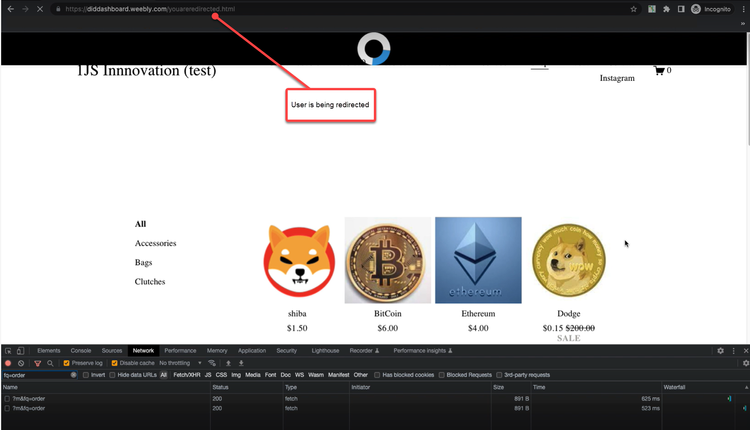This screenshot has width=750, height=430.
Task: Open the Performance tab
Action: tap(180, 351)
